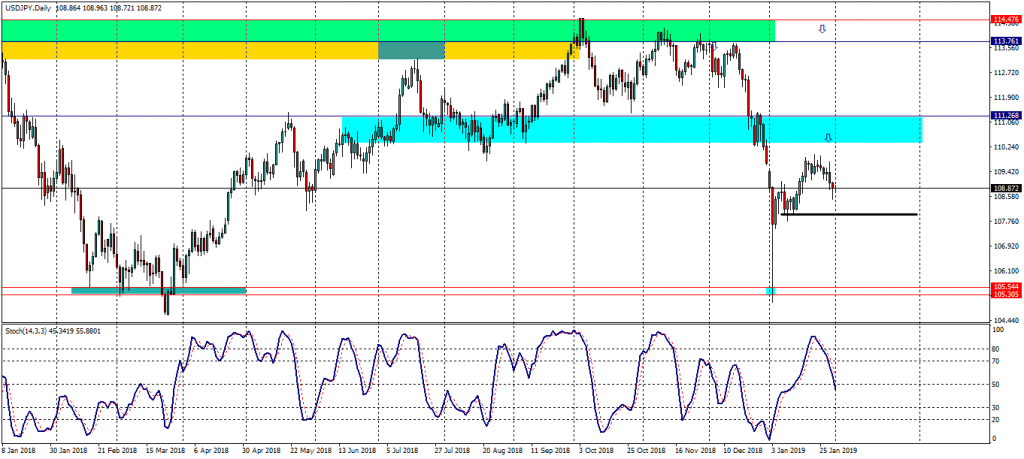1024x459 pixels.
Task: Select the teal support bar near March 2018
Action: 158,290
